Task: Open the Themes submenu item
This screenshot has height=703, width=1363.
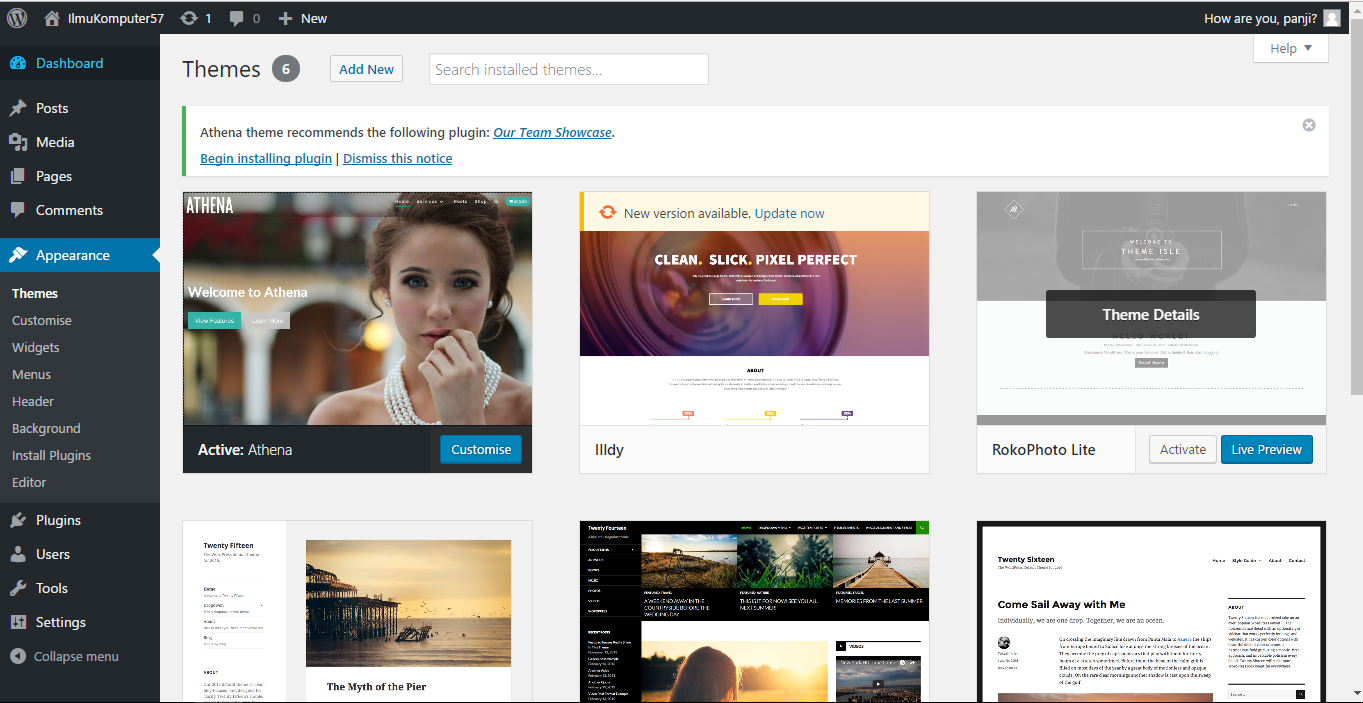Action: click(x=35, y=293)
